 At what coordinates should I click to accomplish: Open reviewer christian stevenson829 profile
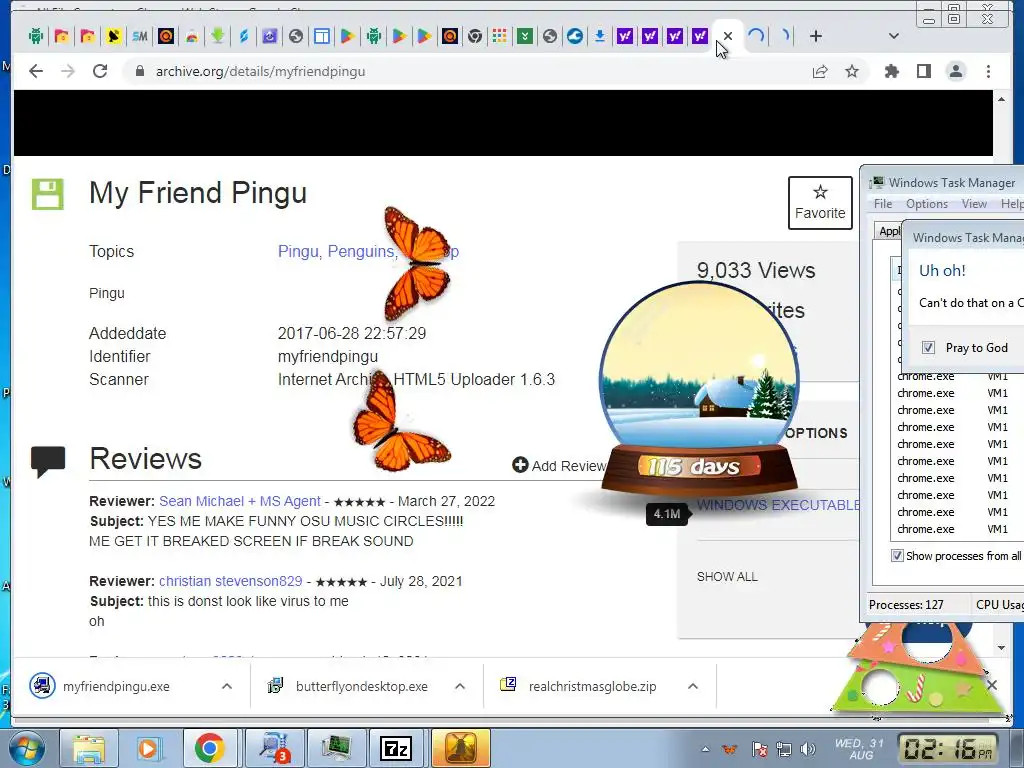click(231, 581)
